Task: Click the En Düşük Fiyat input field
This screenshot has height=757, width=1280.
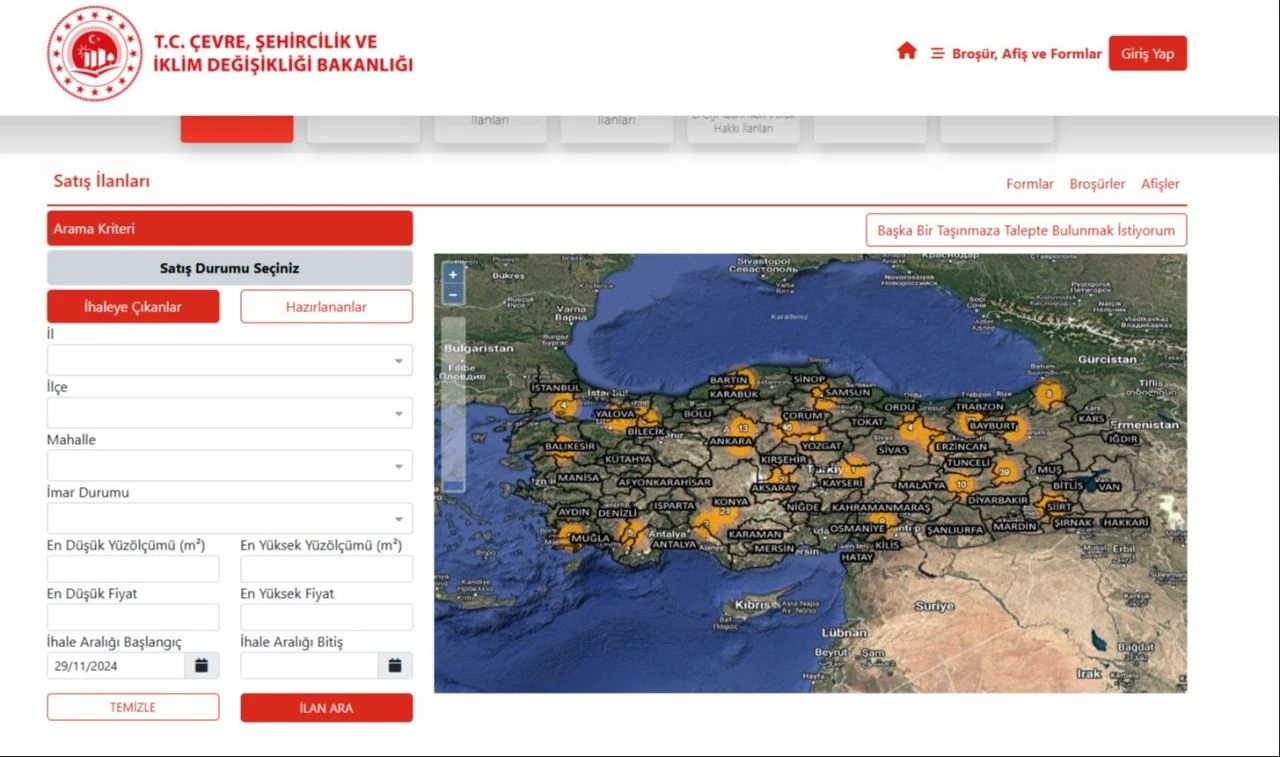Action: pyautogui.click(x=133, y=618)
